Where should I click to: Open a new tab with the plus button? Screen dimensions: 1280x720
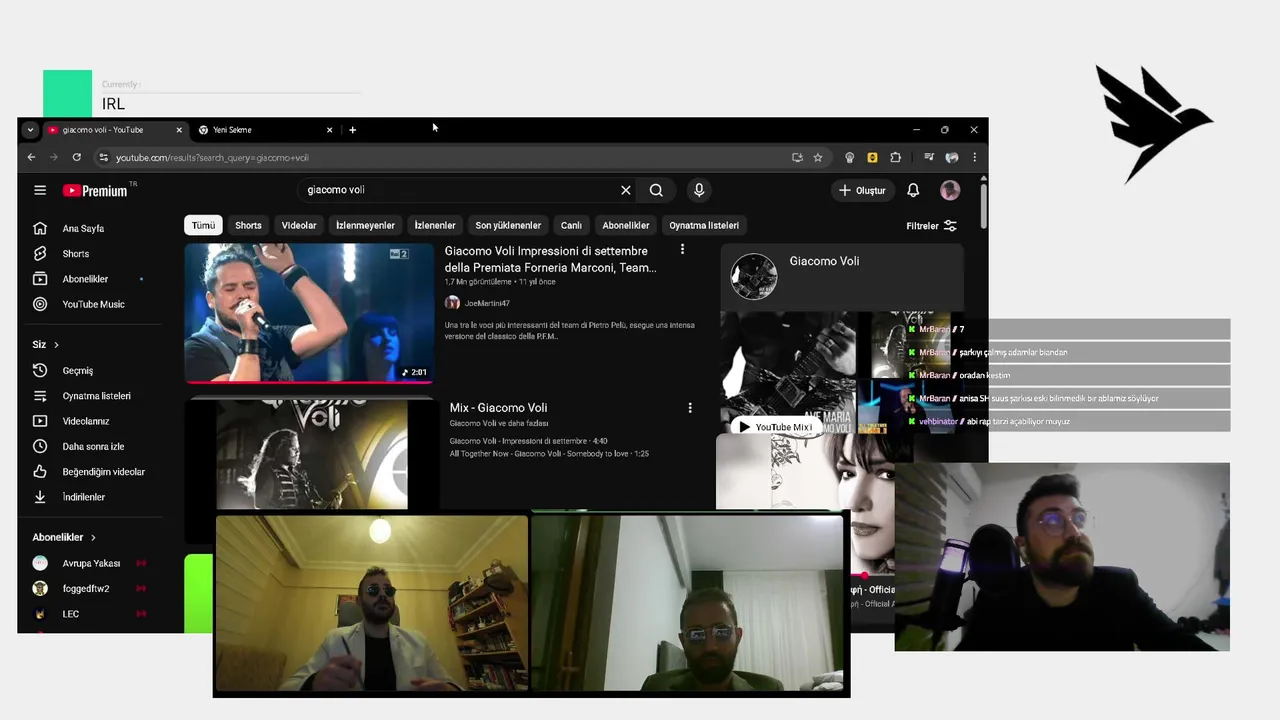tap(352, 130)
